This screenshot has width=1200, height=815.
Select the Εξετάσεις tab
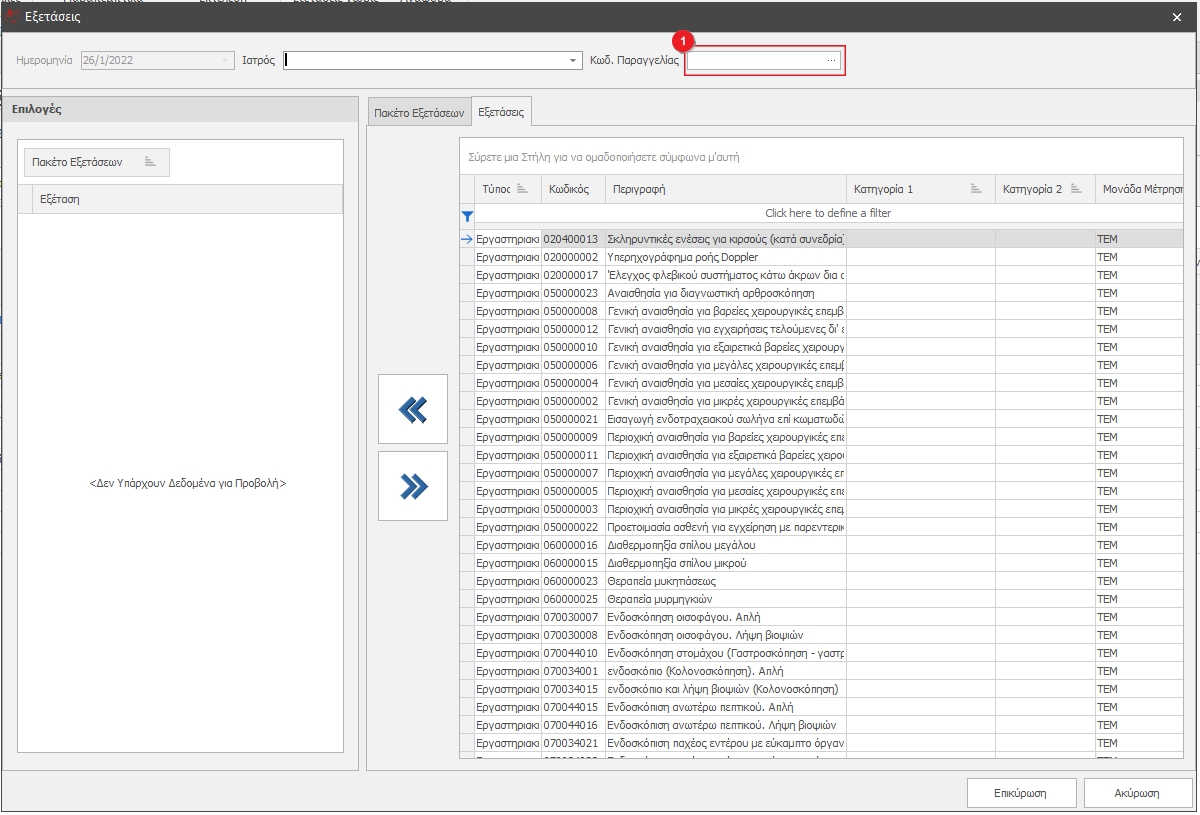coord(501,113)
